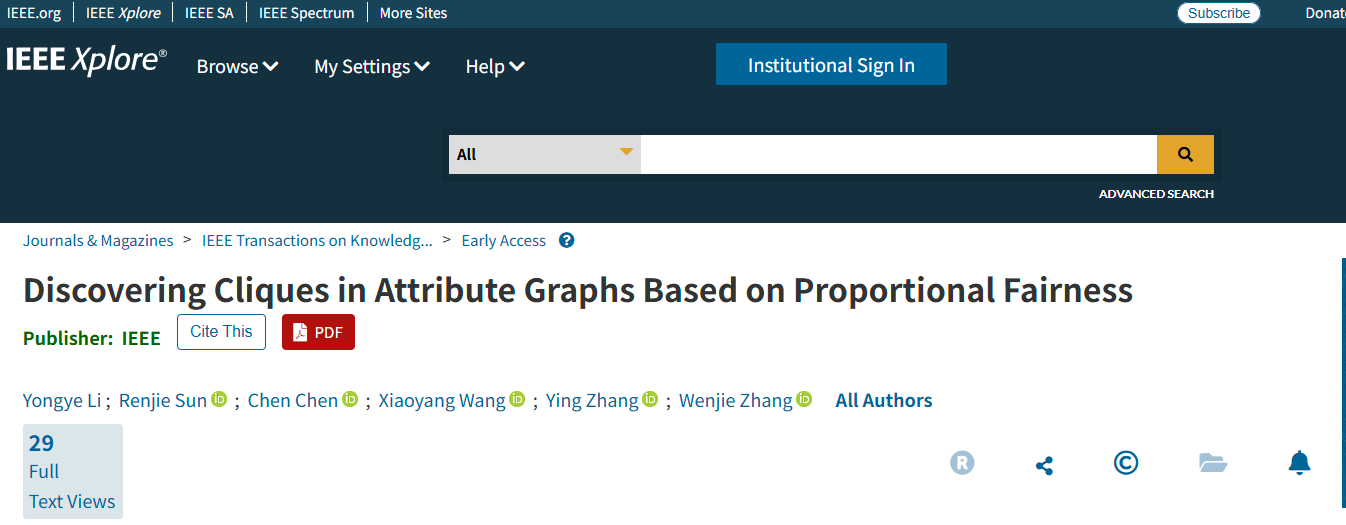
Task: Open the copyright icon
Action: coord(1126,463)
